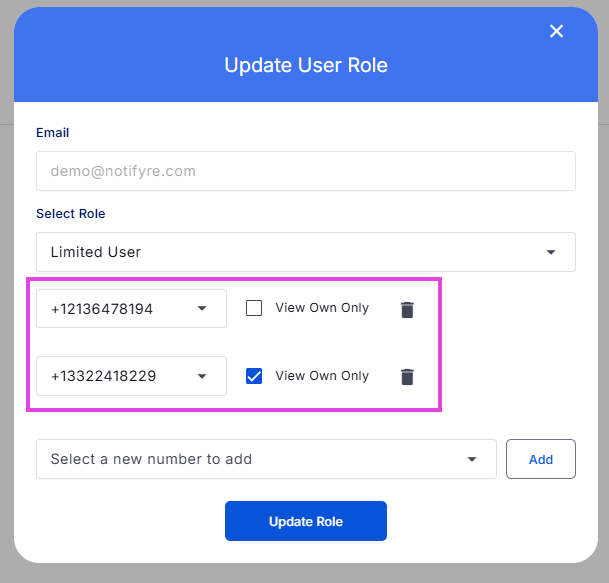Open the Limited User role dropdown
609x583 pixels.
(306, 252)
